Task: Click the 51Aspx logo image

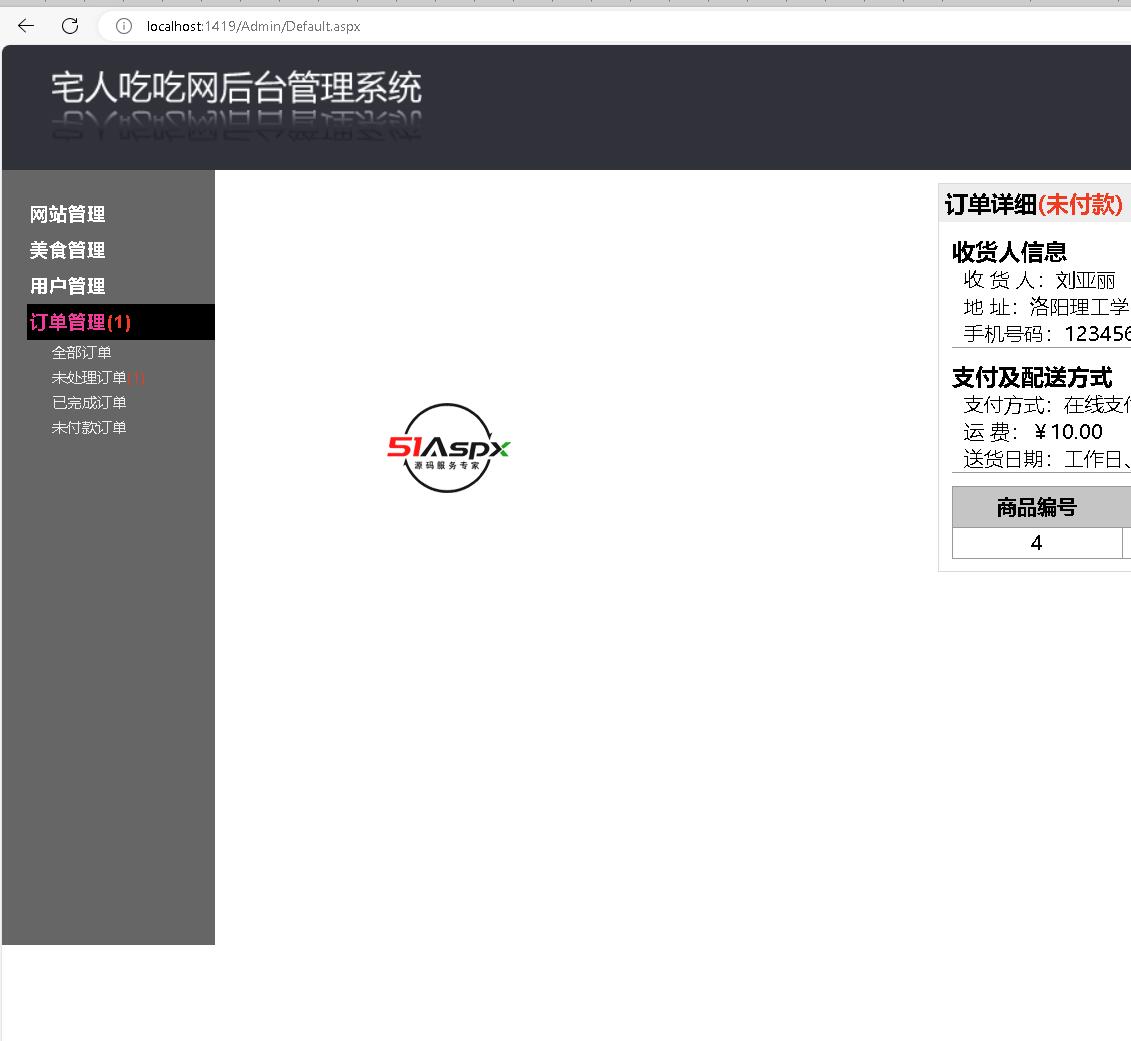Action: point(448,448)
